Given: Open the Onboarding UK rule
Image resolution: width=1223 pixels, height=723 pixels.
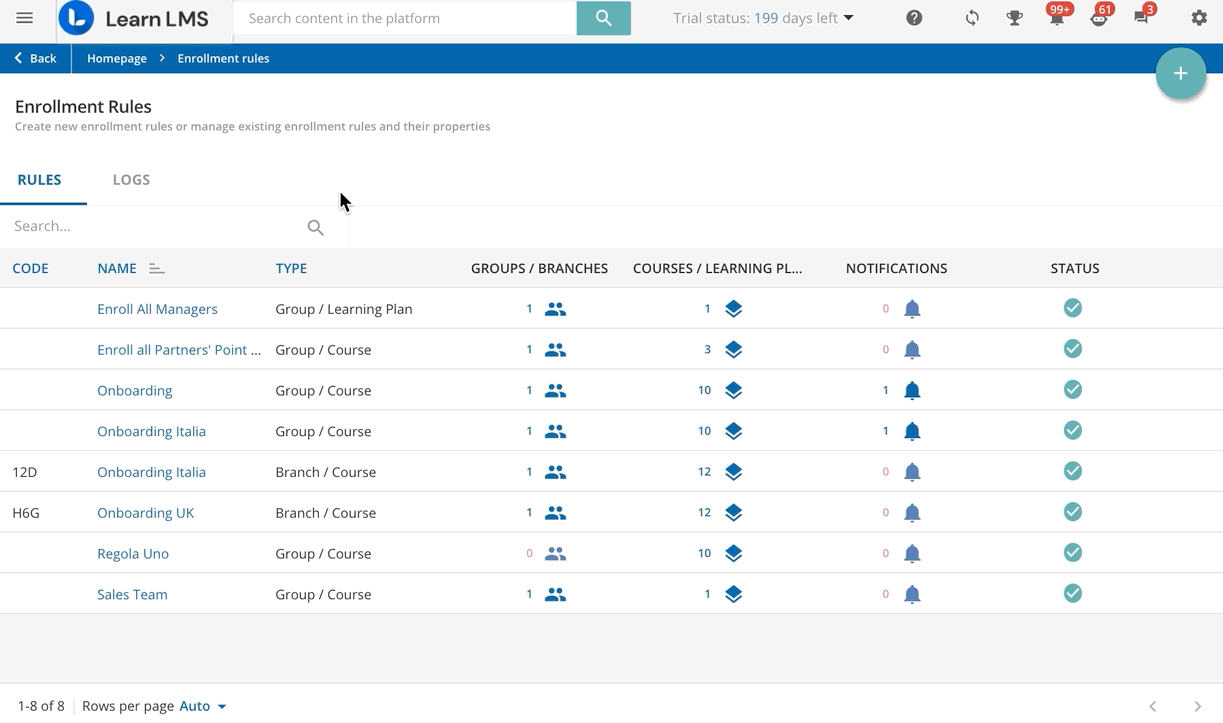Looking at the screenshot, I should click(x=145, y=513).
